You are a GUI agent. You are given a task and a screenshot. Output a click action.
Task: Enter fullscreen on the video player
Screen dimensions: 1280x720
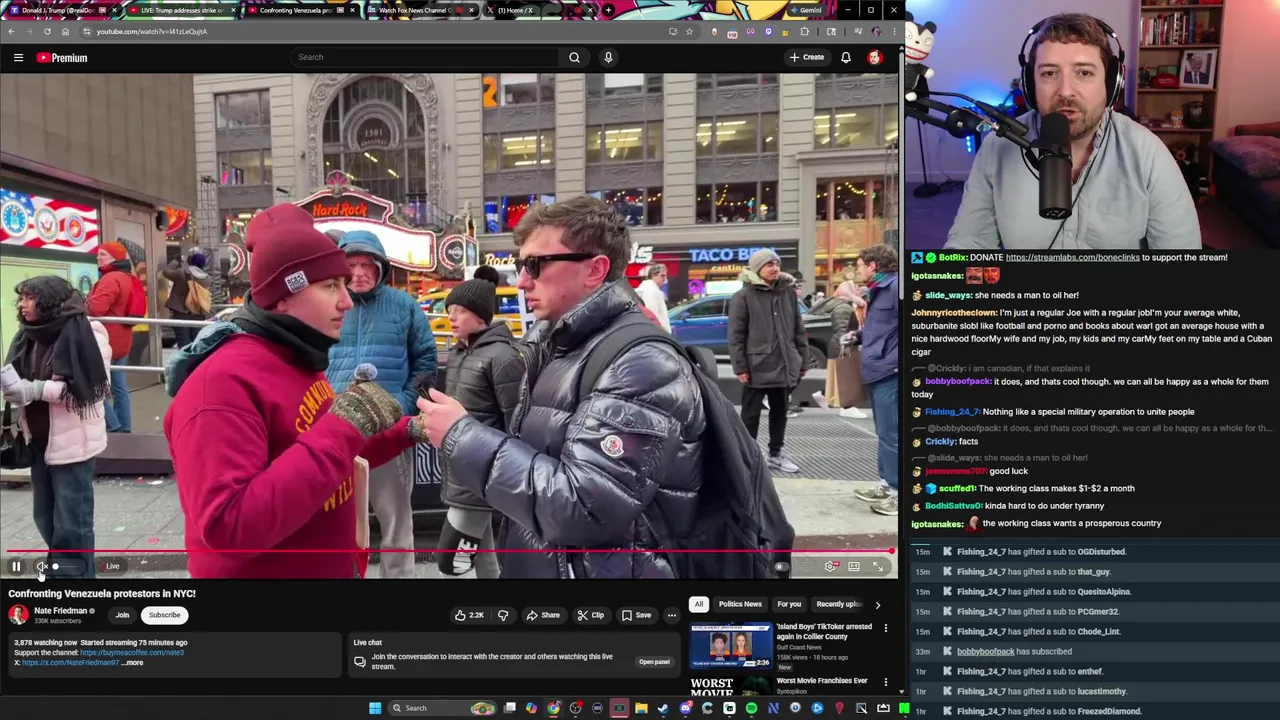(x=878, y=567)
